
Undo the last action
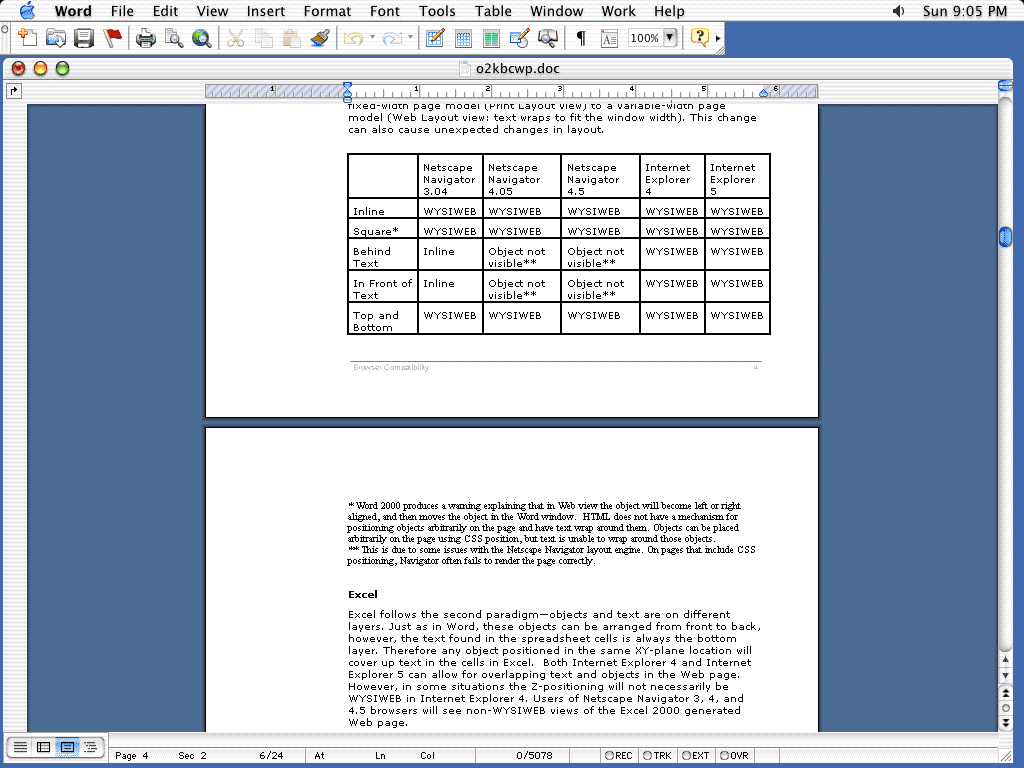pos(353,38)
